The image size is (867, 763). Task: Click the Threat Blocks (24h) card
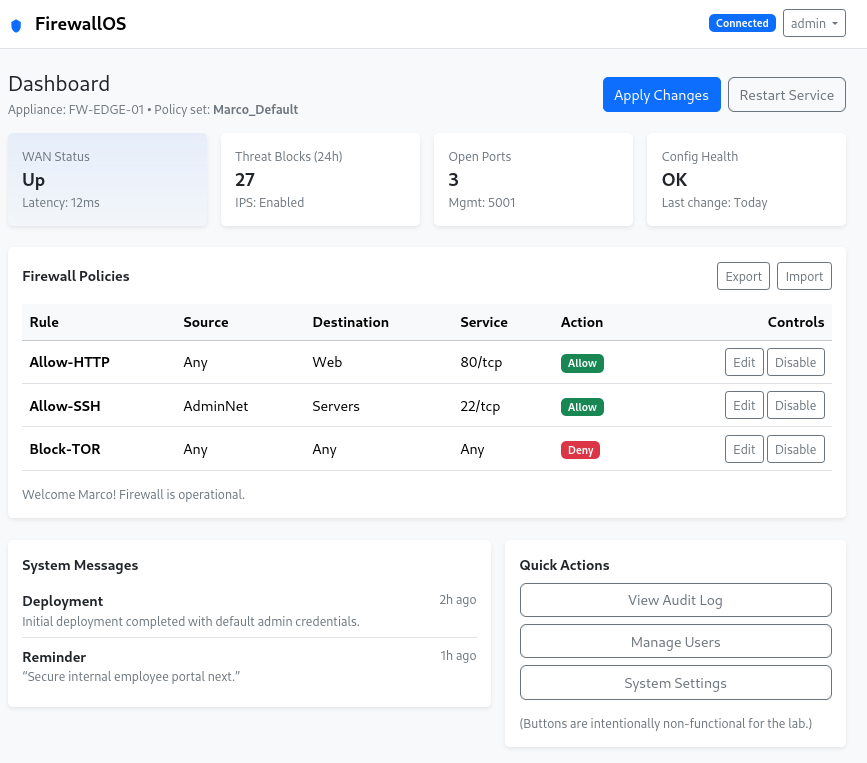[320, 179]
